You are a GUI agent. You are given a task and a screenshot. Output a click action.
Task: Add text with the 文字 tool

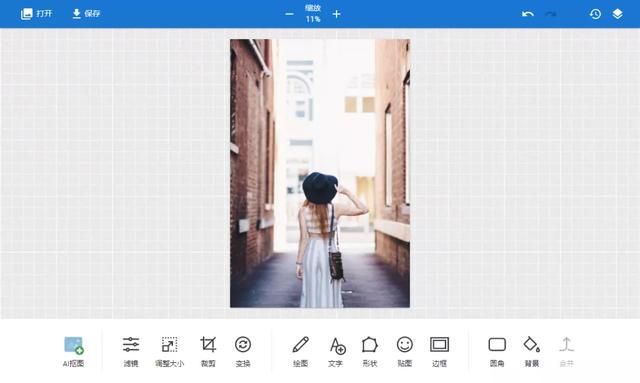tap(336, 351)
